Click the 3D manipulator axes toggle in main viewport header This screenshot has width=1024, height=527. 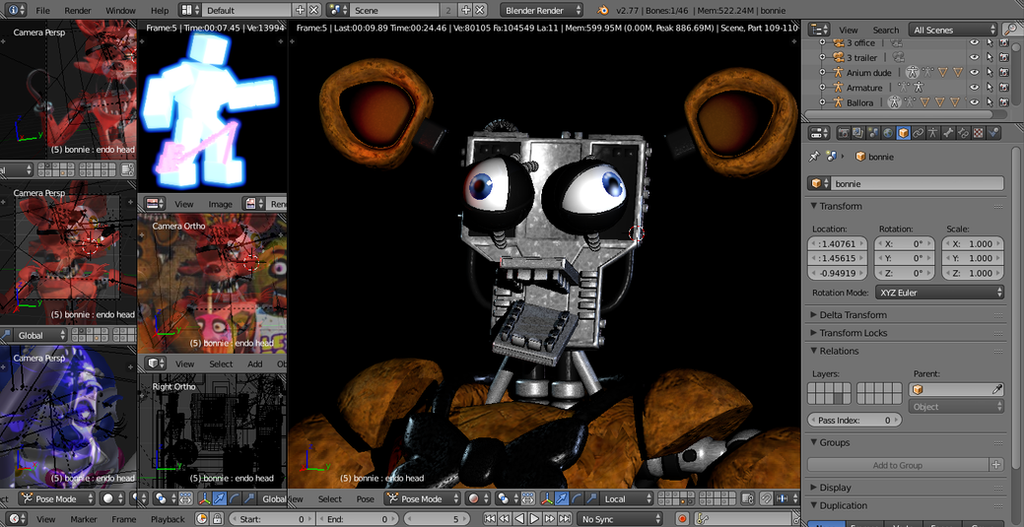pos(547,499)
